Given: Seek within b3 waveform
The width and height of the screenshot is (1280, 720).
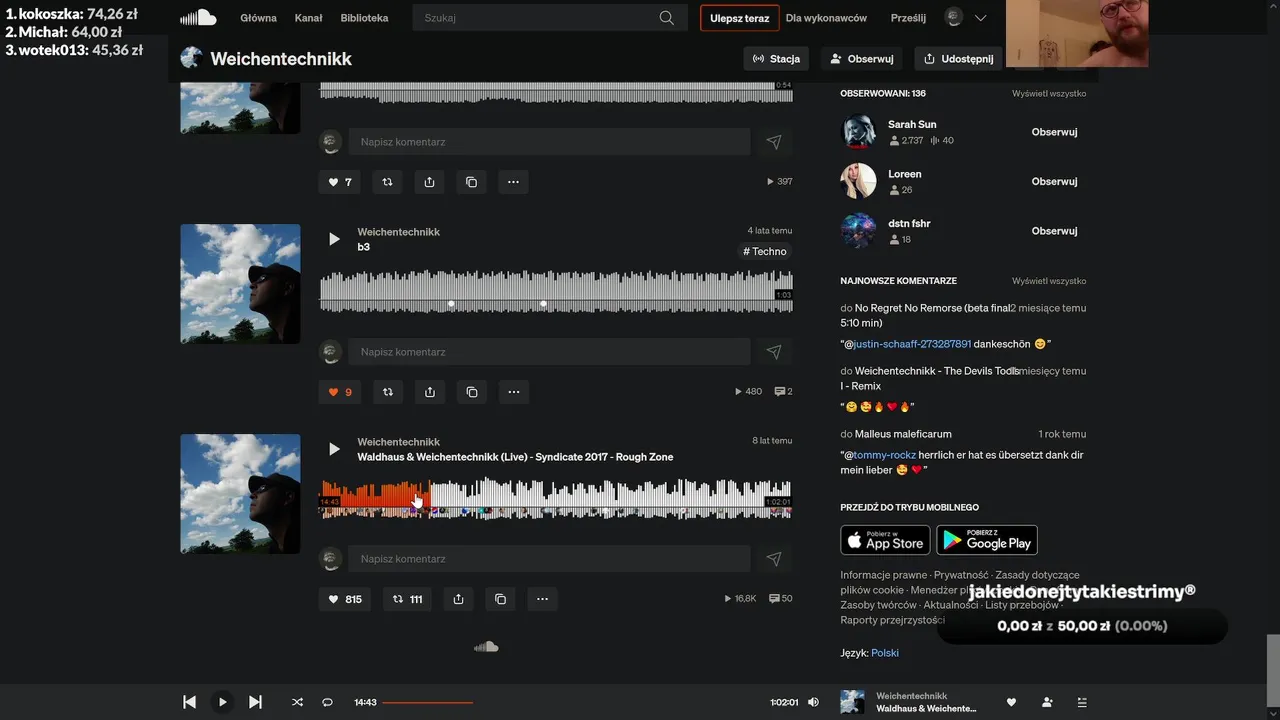Looking at the screenshot, I should point(556,290).
